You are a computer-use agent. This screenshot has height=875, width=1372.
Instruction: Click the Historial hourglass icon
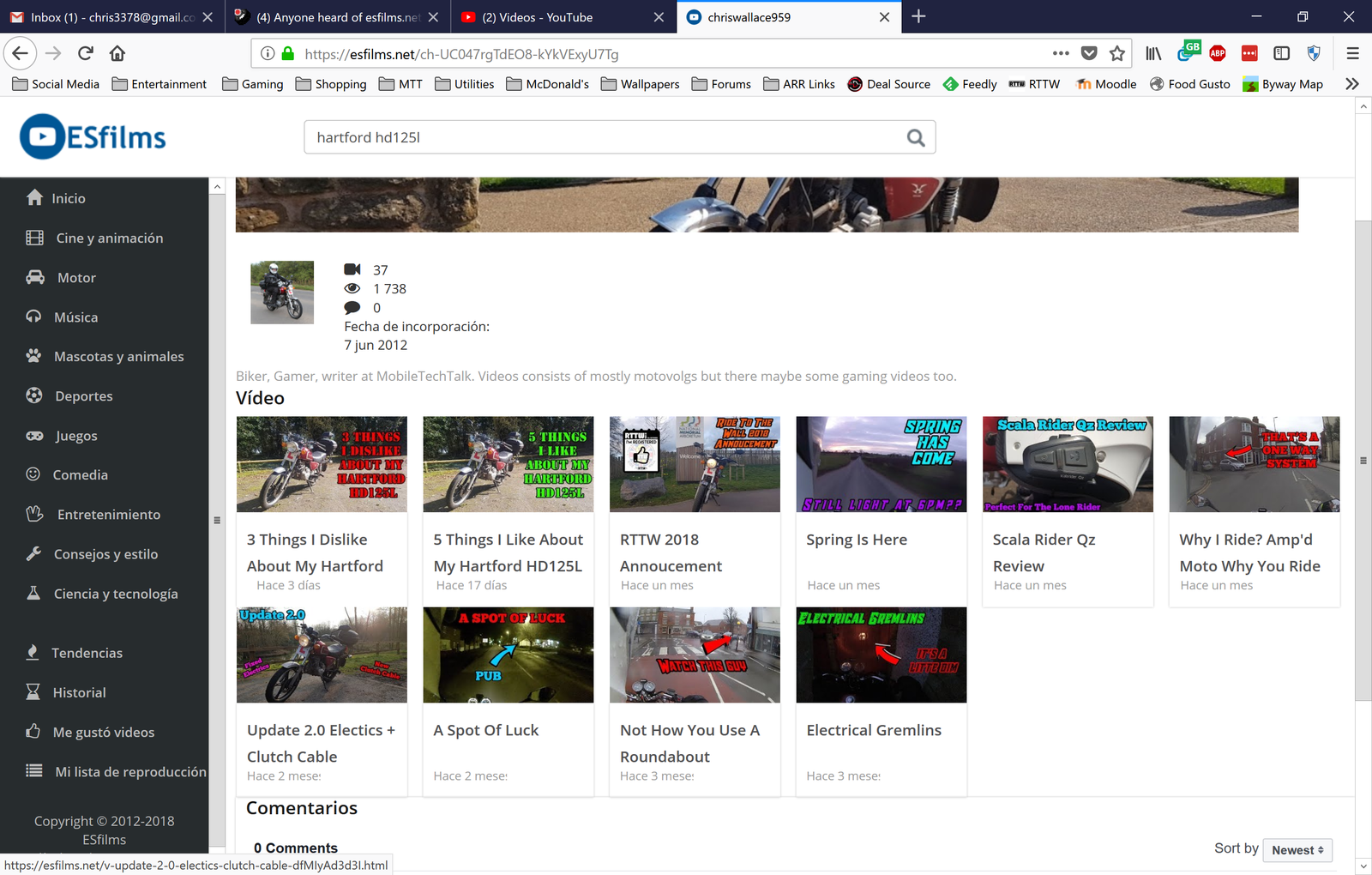tap(33, 691)
